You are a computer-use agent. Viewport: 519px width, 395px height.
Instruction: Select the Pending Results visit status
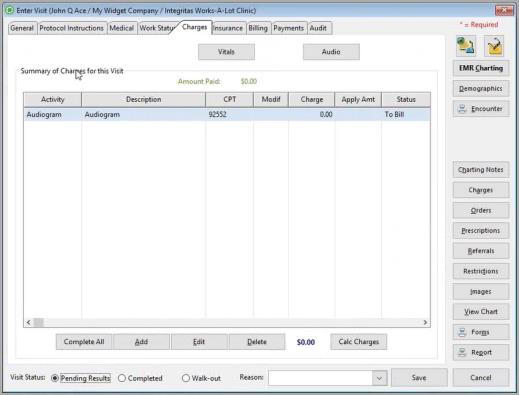pos(55,378)
